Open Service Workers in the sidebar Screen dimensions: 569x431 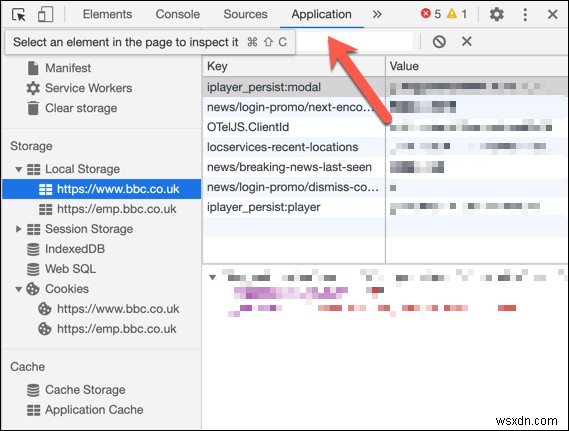[89, 88]
